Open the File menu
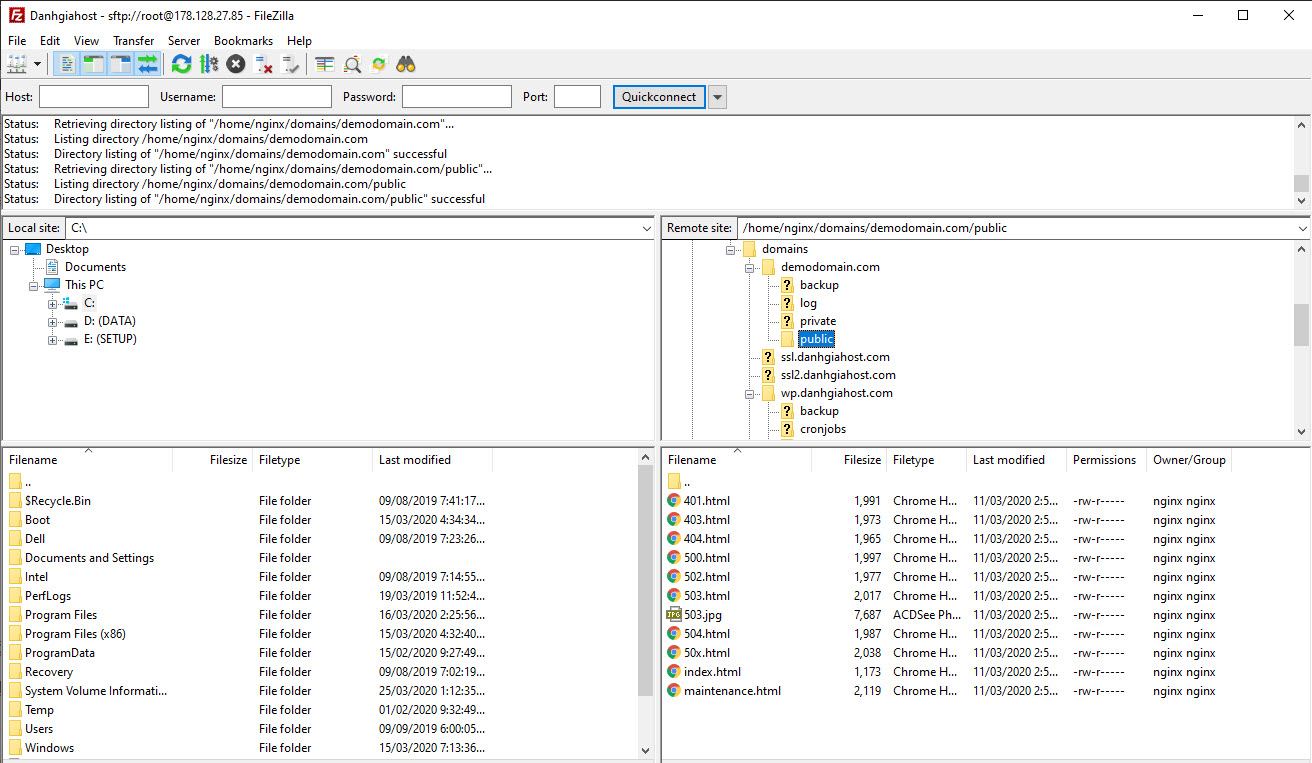 [x=17, y=41]
